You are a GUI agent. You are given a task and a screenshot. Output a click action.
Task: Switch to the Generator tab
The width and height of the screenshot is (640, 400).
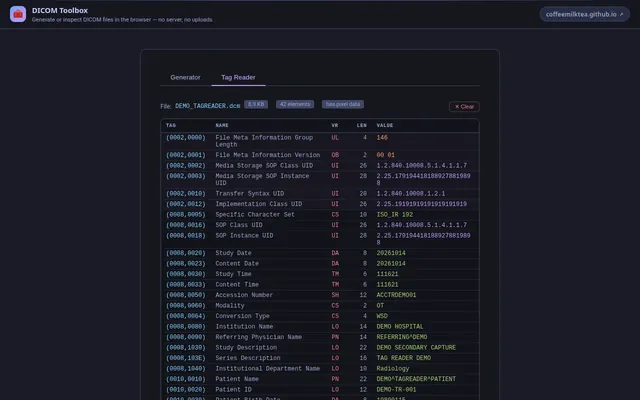click(x=185, y=77)
